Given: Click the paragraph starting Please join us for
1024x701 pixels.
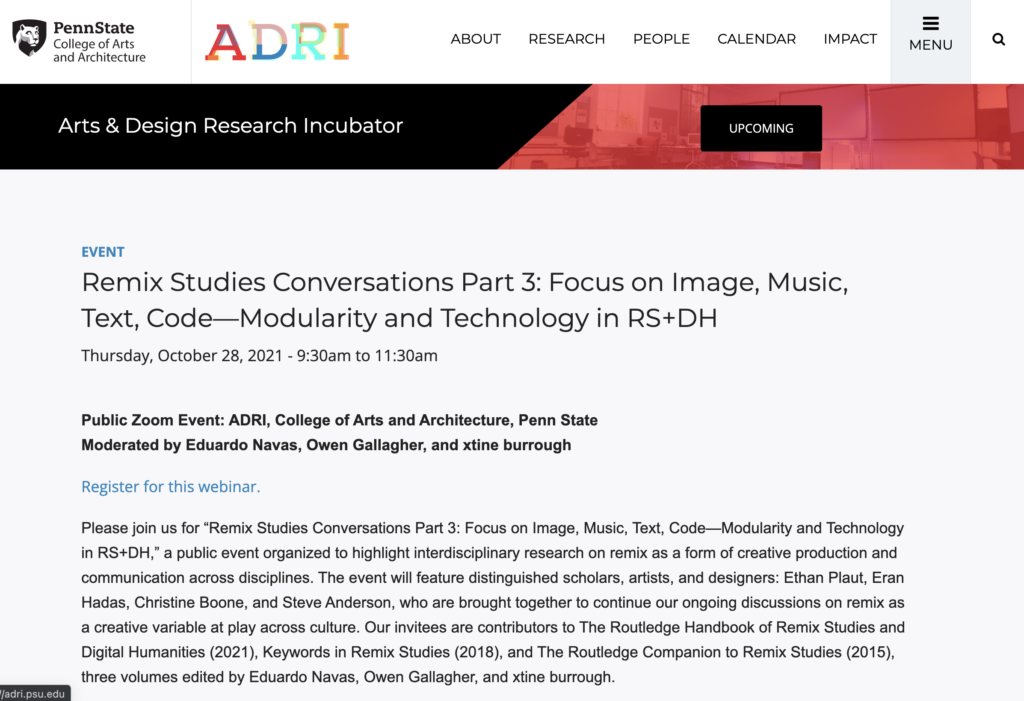Looking at the screenshot, I should click(492, 602).
